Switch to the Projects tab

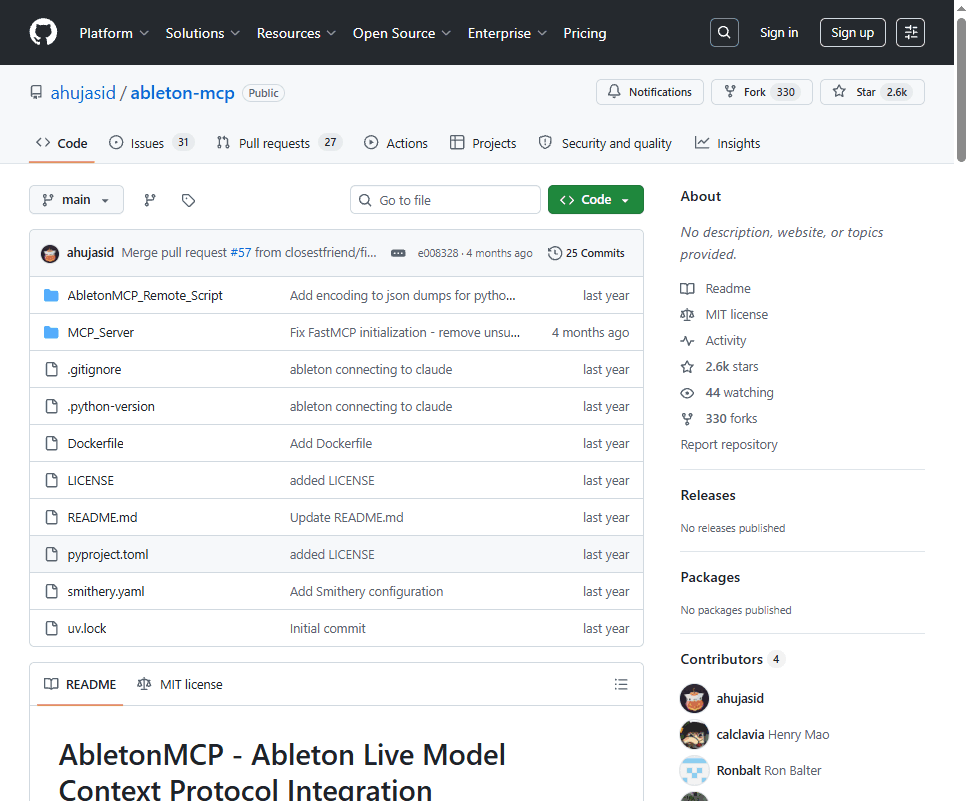pyautogui.click(x=483, y=143)
